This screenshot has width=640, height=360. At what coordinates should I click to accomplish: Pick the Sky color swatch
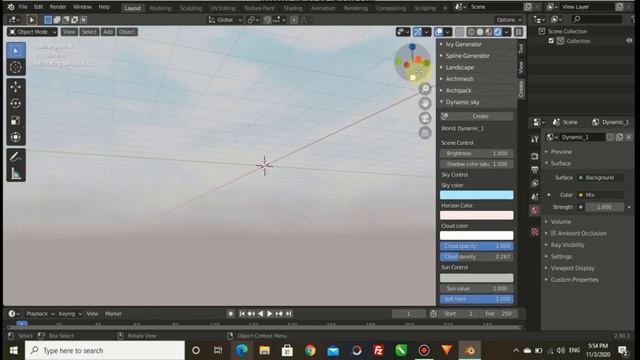click(x=477, y=195)
